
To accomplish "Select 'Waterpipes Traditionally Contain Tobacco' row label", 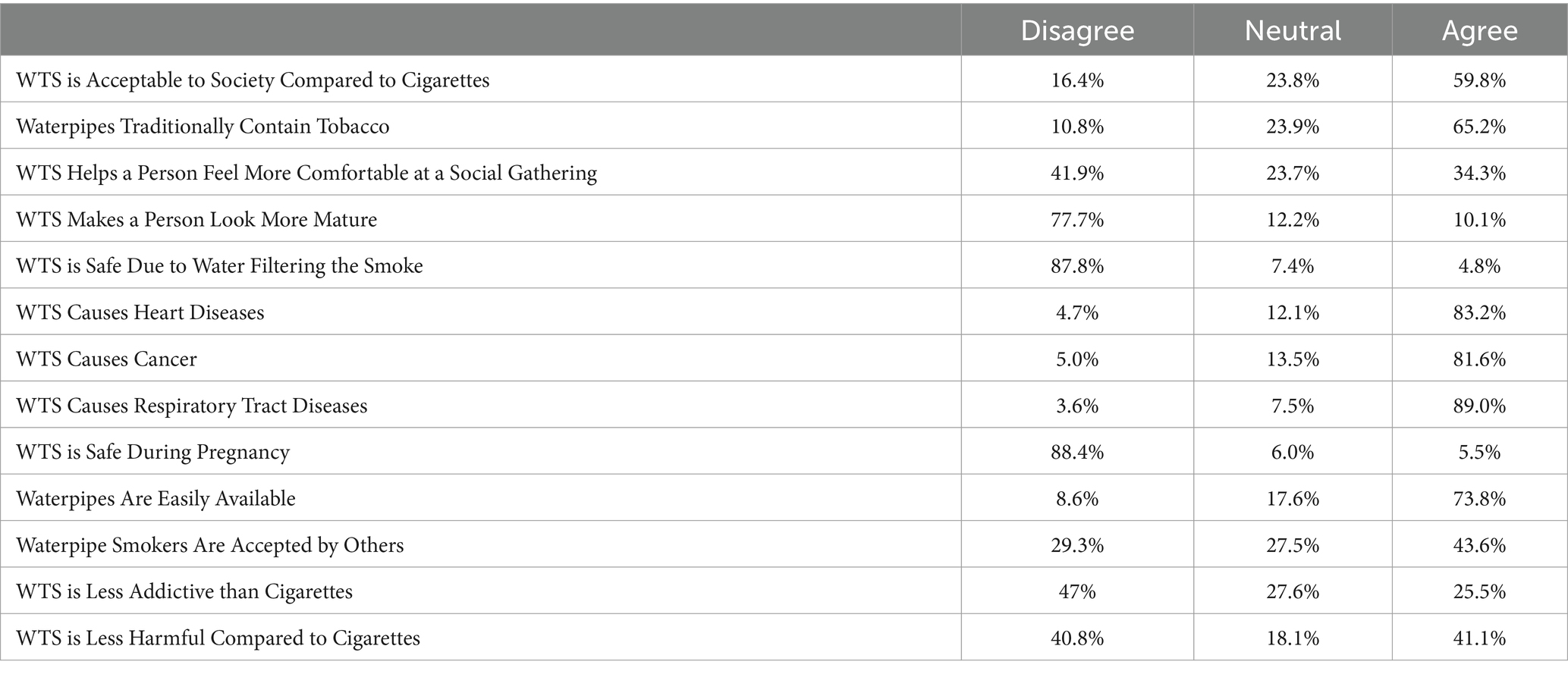I will click(203, 126).
